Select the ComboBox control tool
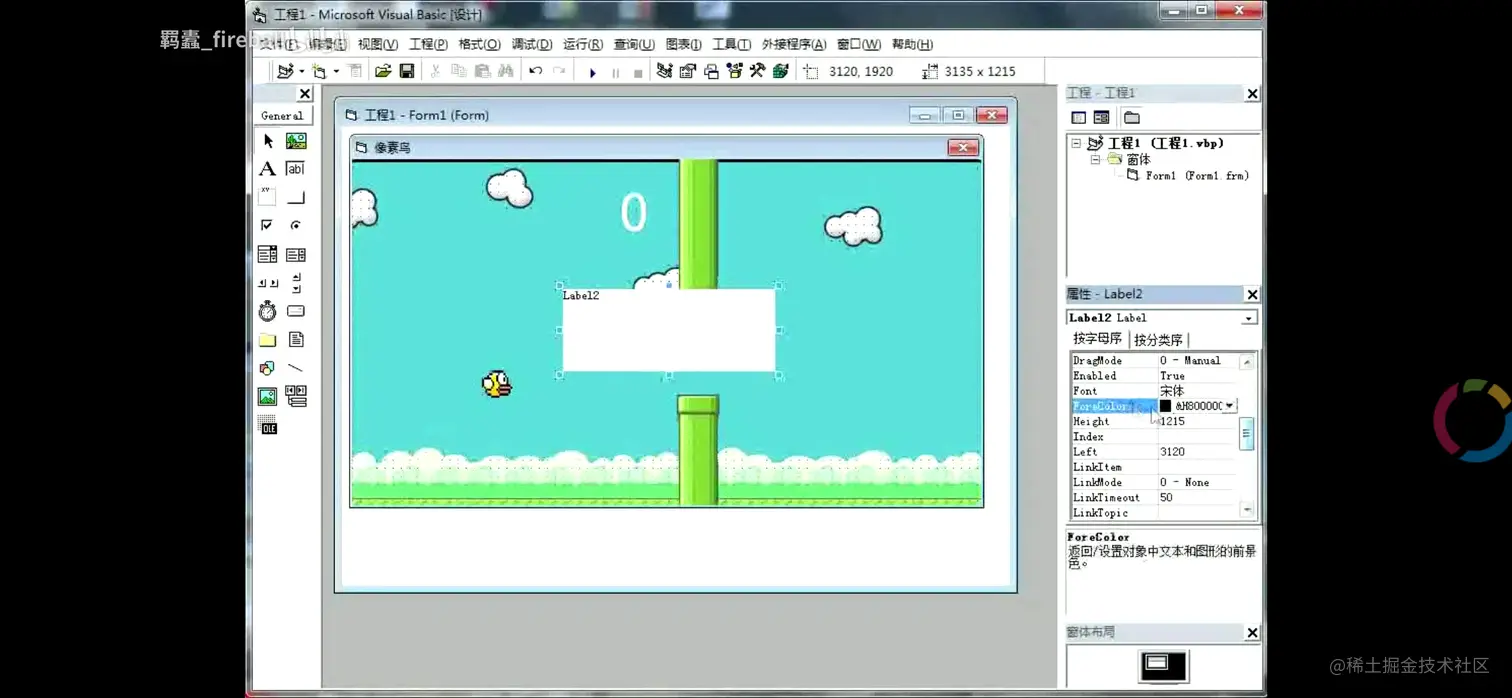The image size is (1512, 698). click(268, 254)
